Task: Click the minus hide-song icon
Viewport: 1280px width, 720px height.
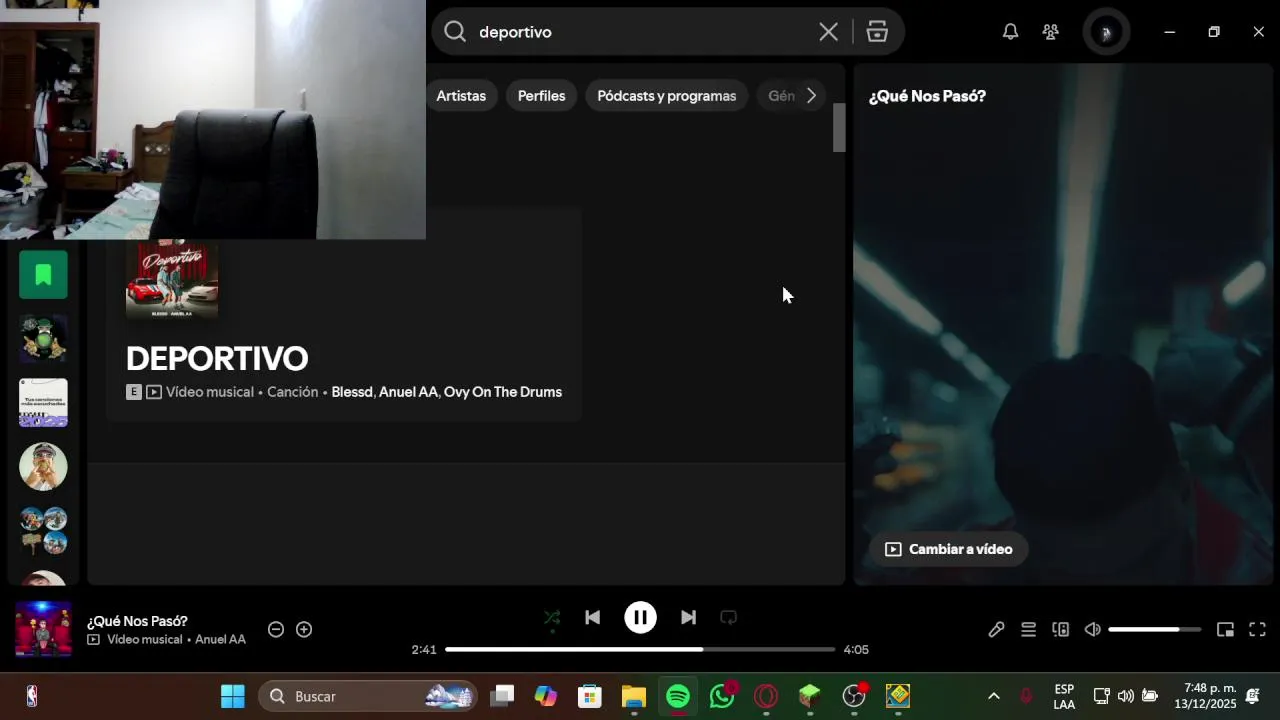Action: [276, 629]
